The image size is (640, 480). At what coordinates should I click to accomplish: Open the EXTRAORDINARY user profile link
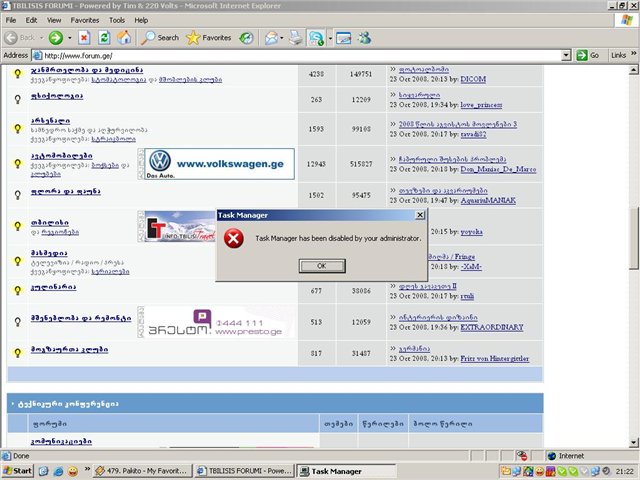492,327
